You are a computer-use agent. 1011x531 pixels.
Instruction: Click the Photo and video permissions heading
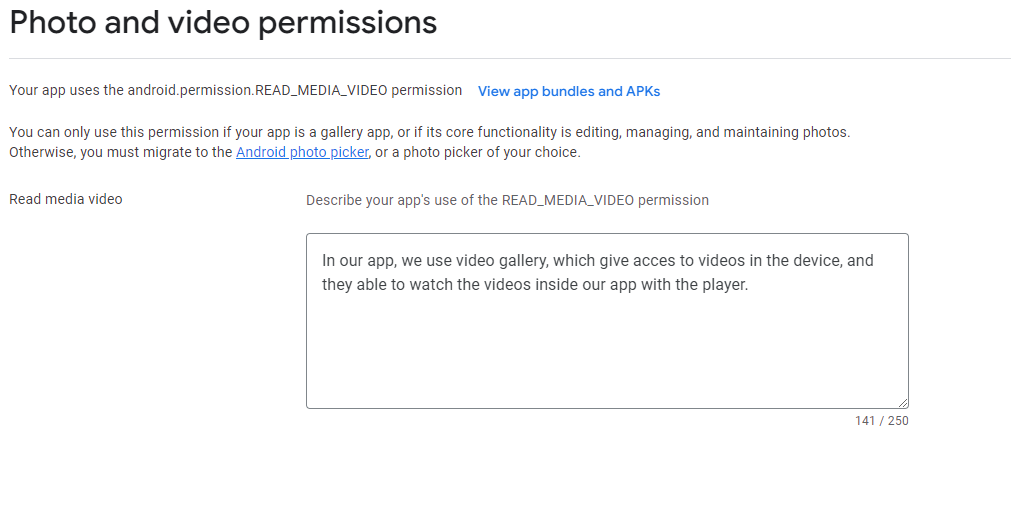point(223,23)
